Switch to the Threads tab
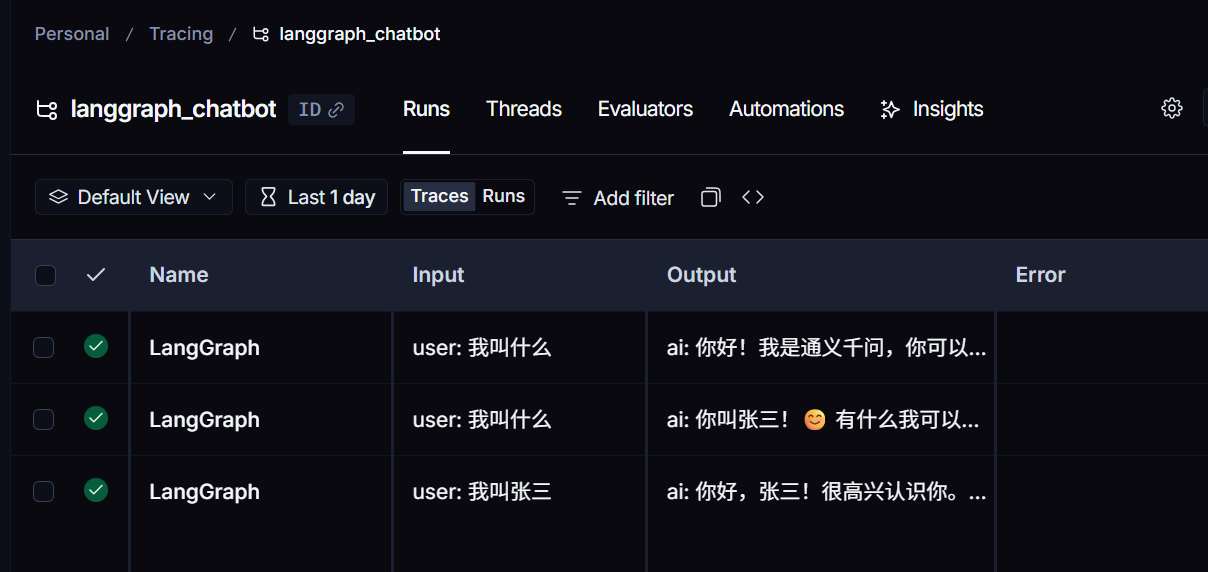This screenshot has height=572, width=1208. (524, 109)
